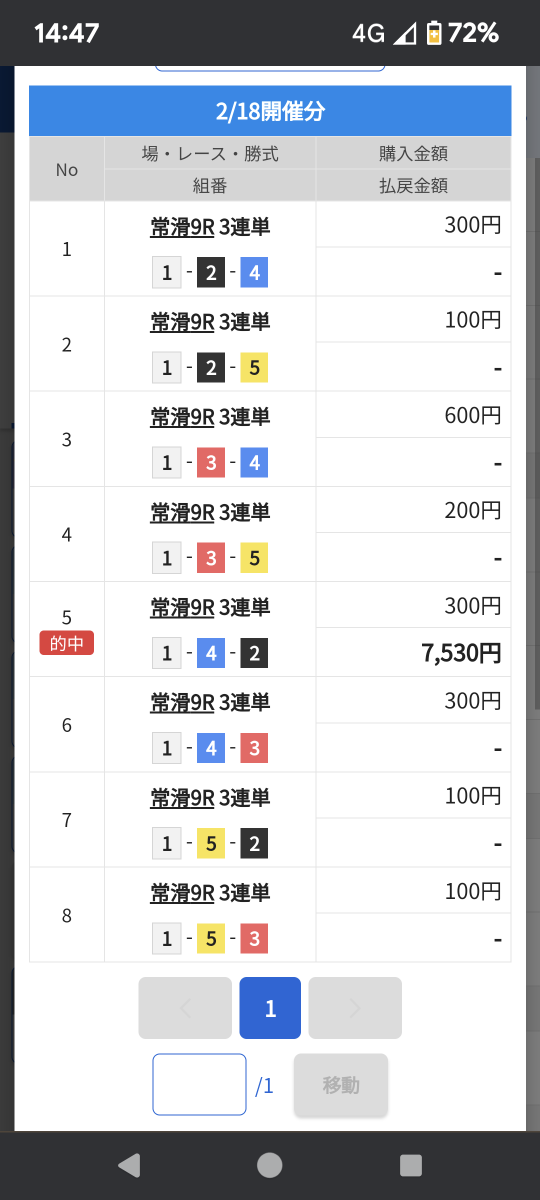Tap the Android recent apps square
This screenshot has height=1200, width=540.
click(411, 1165)
